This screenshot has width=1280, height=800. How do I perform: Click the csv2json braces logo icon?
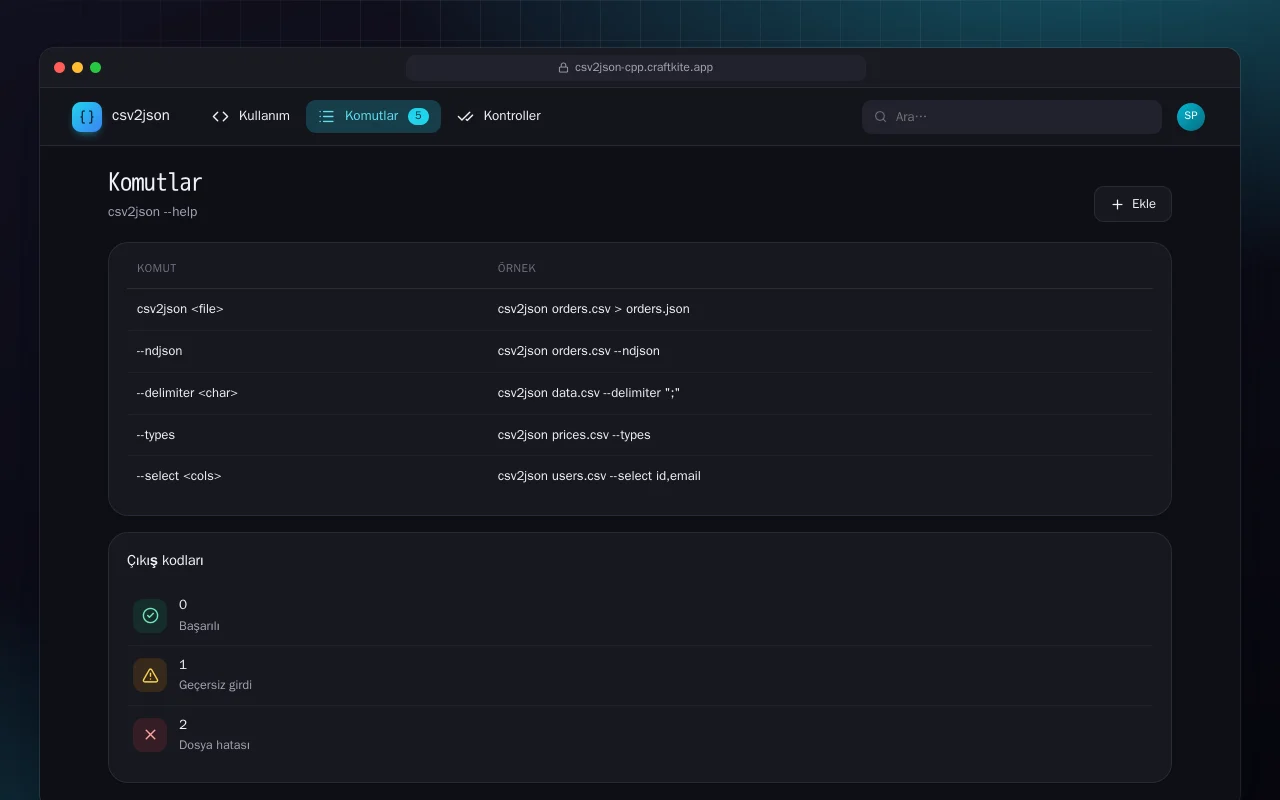tap(87, 117)
